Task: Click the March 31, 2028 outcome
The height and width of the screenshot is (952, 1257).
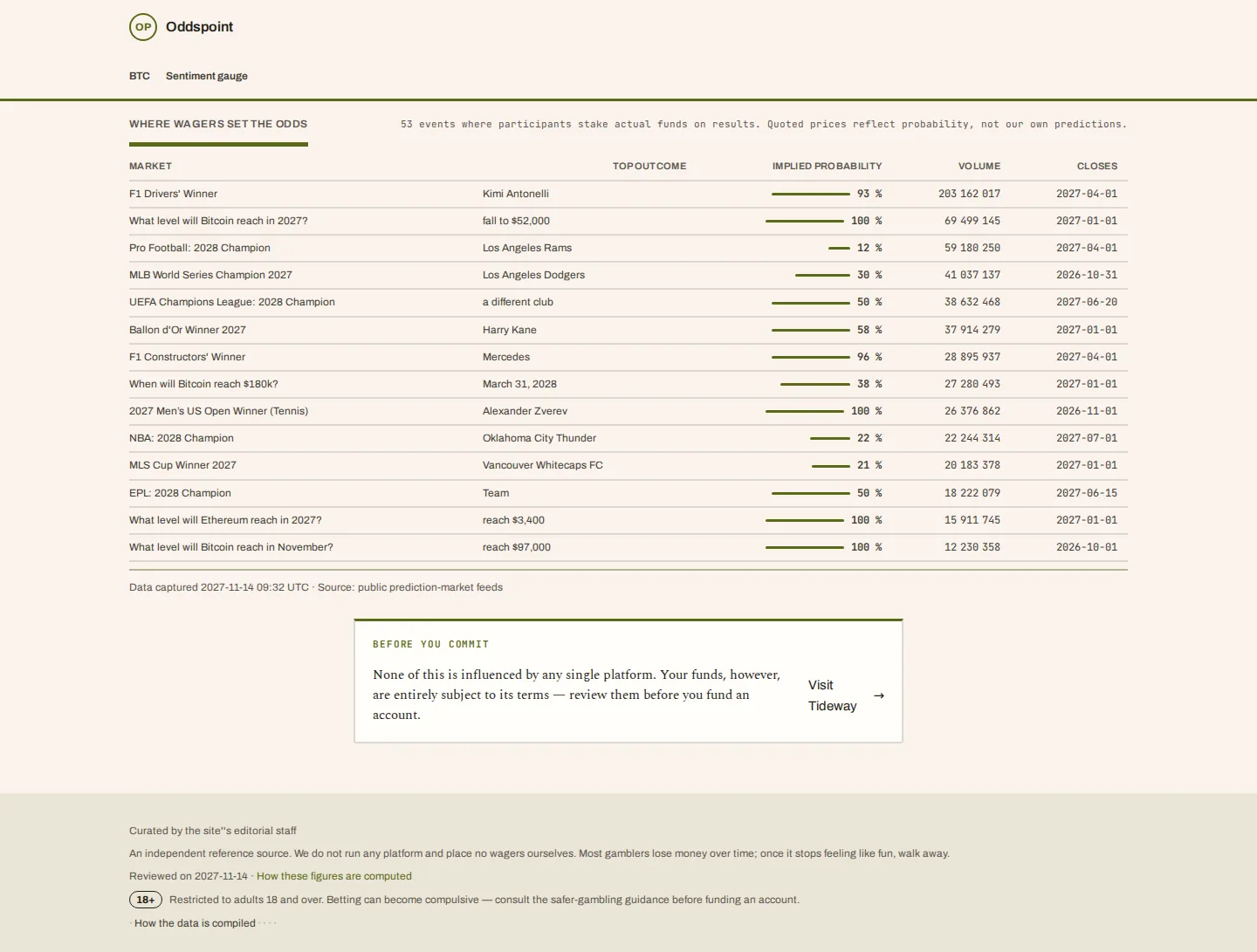Action: tap(519, 384)
